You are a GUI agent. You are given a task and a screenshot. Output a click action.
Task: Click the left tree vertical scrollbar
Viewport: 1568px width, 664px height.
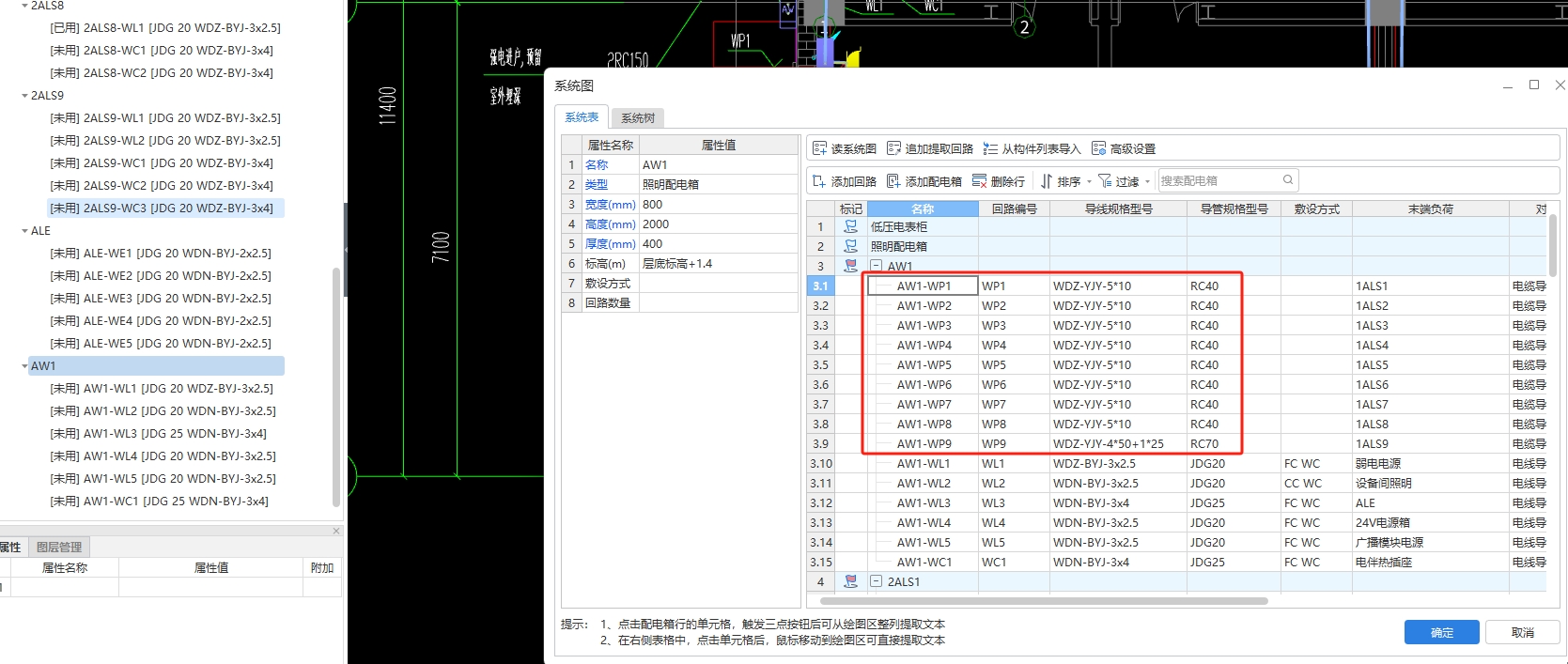coord(336,387)
